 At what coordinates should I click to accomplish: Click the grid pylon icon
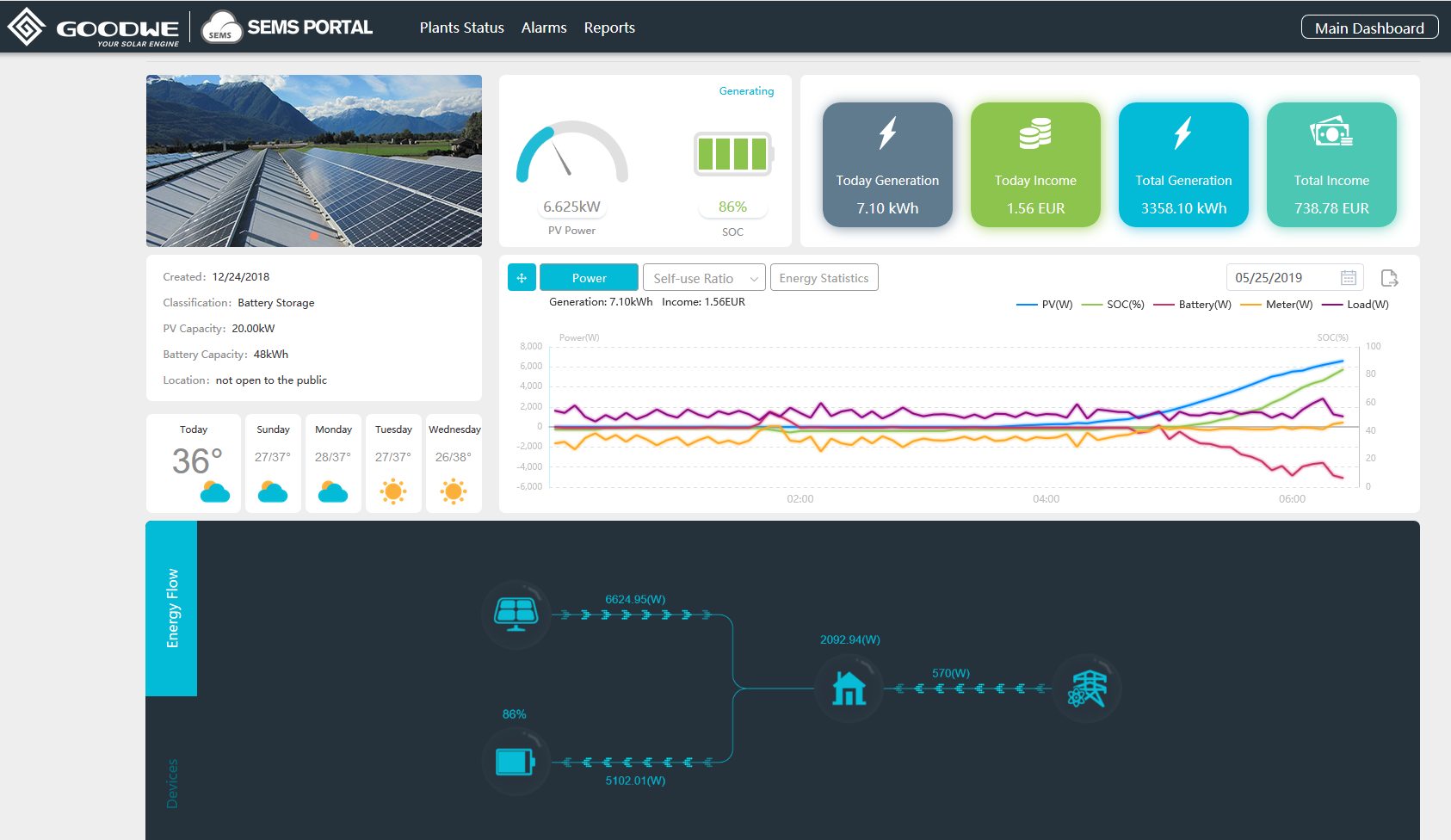[1087, 689]
